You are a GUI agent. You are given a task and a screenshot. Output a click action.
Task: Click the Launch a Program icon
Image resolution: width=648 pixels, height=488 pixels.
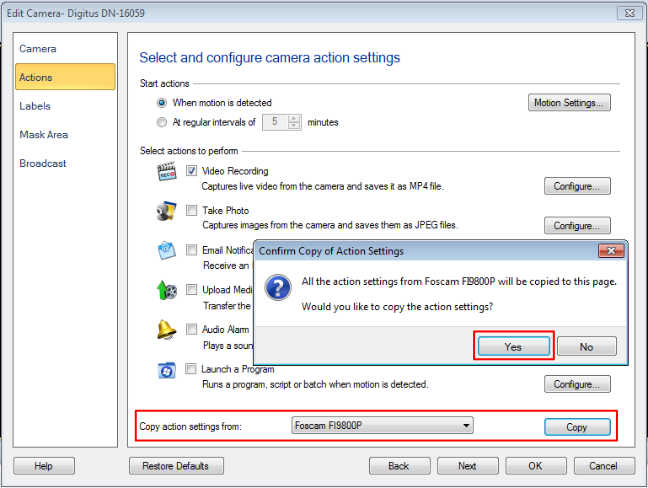click(167, 371)
